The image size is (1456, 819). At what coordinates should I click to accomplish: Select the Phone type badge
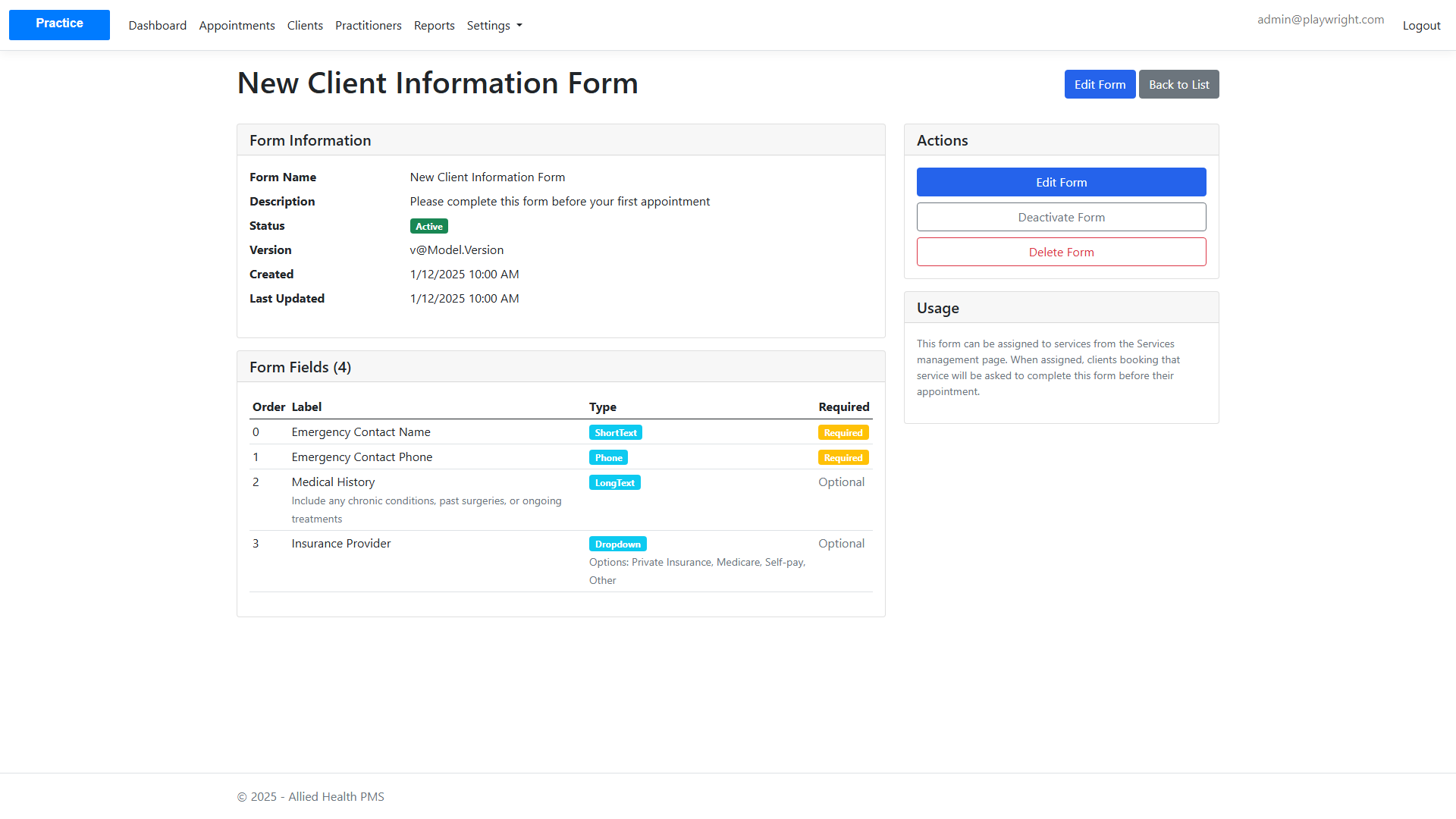pyautogui.click(x=608, y=457)
